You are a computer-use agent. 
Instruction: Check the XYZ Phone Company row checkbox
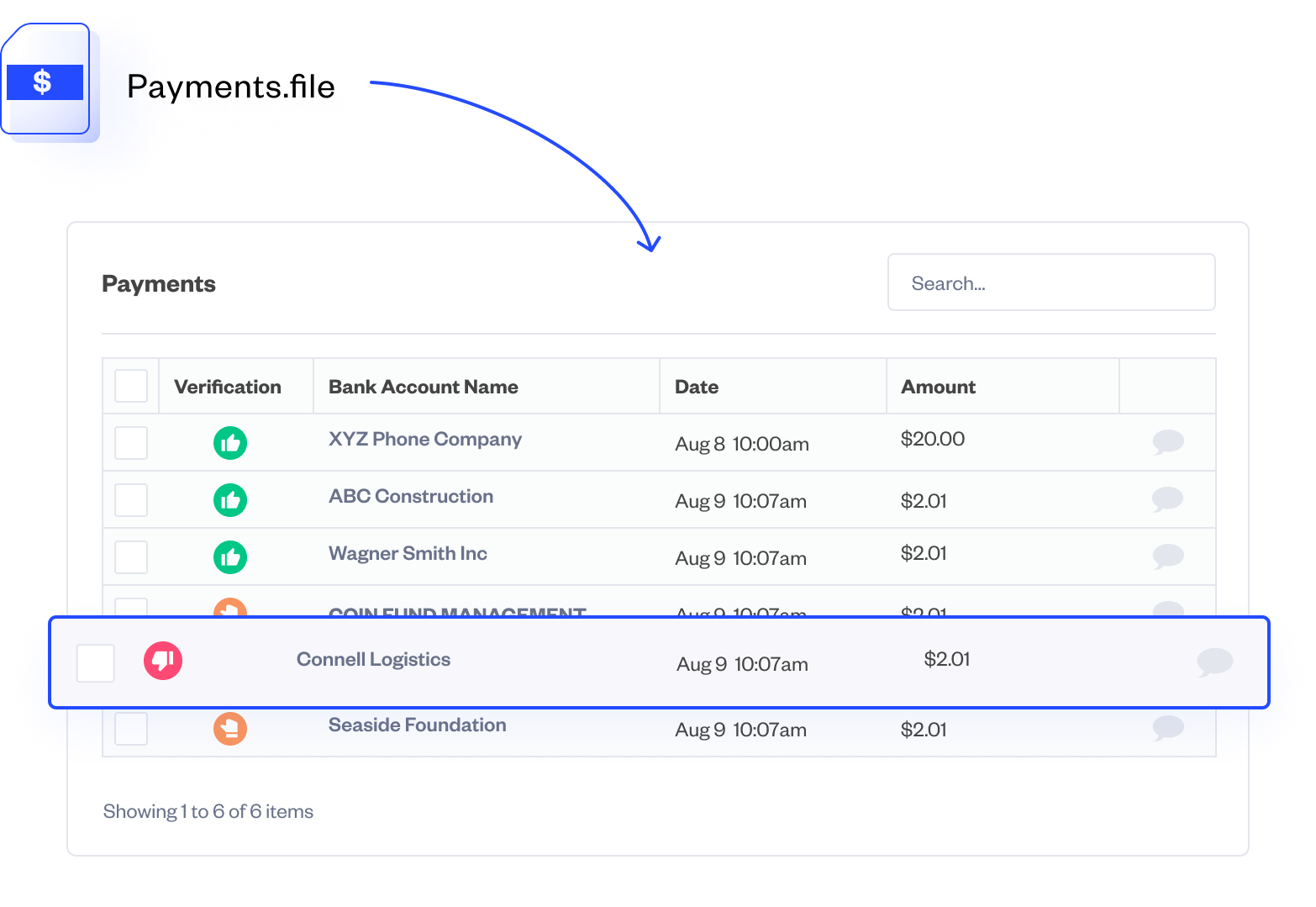click(131, 443)
